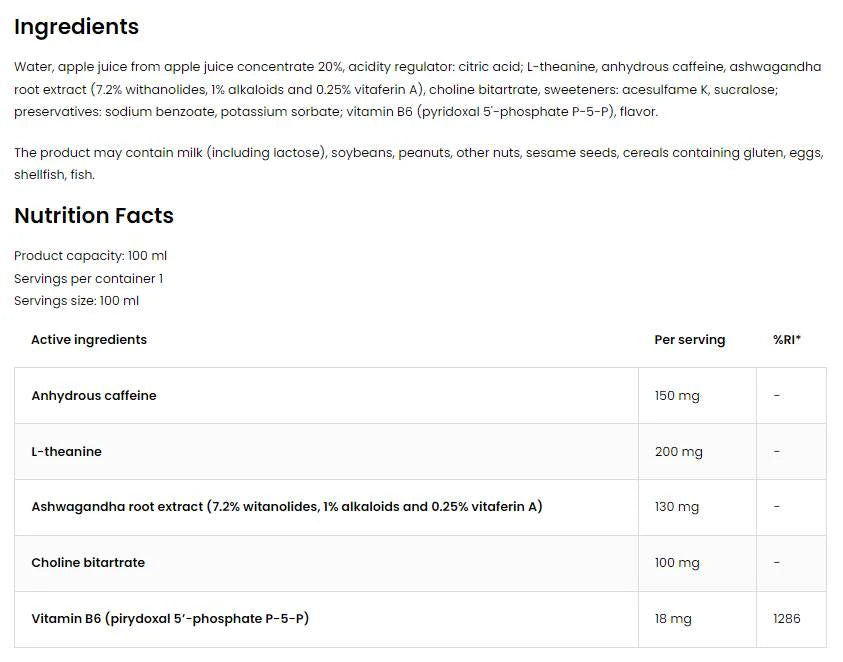Select the Vitamin B6 row label
The width and height of the screenshot is (843, 662).
click(x=170, y=619)
